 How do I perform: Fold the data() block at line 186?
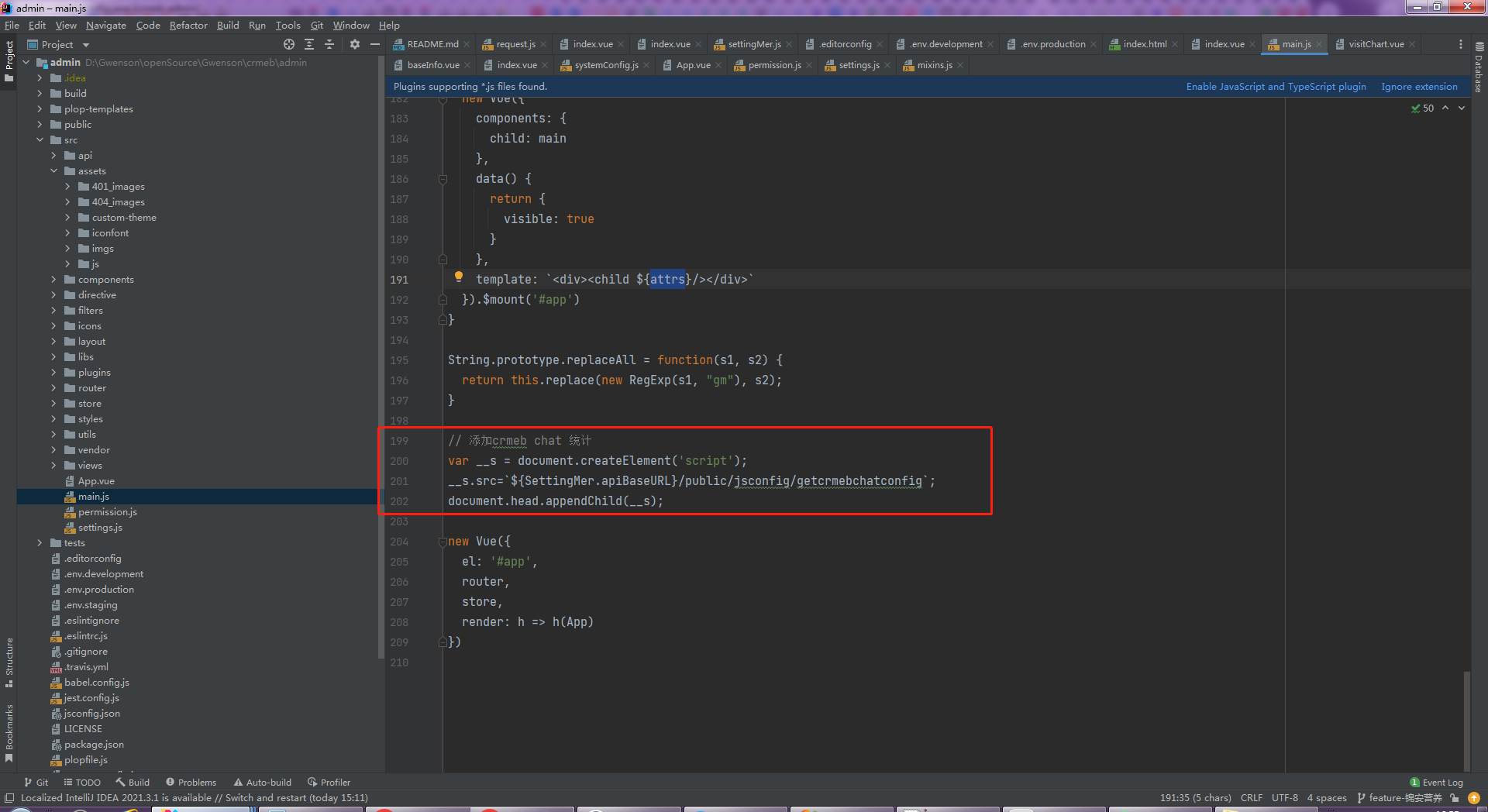tap(443, 179)
